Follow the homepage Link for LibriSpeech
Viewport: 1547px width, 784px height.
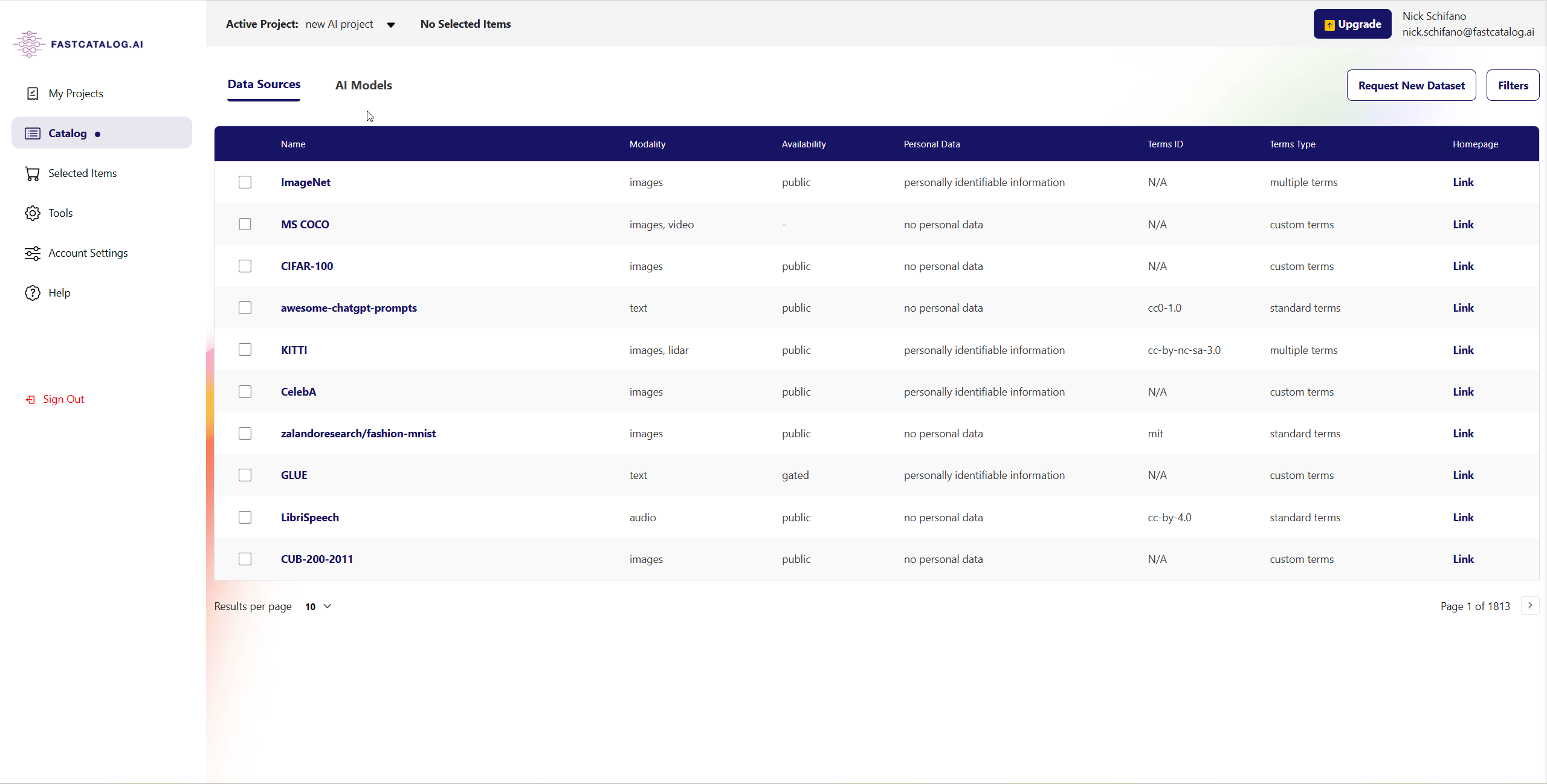1463,517
